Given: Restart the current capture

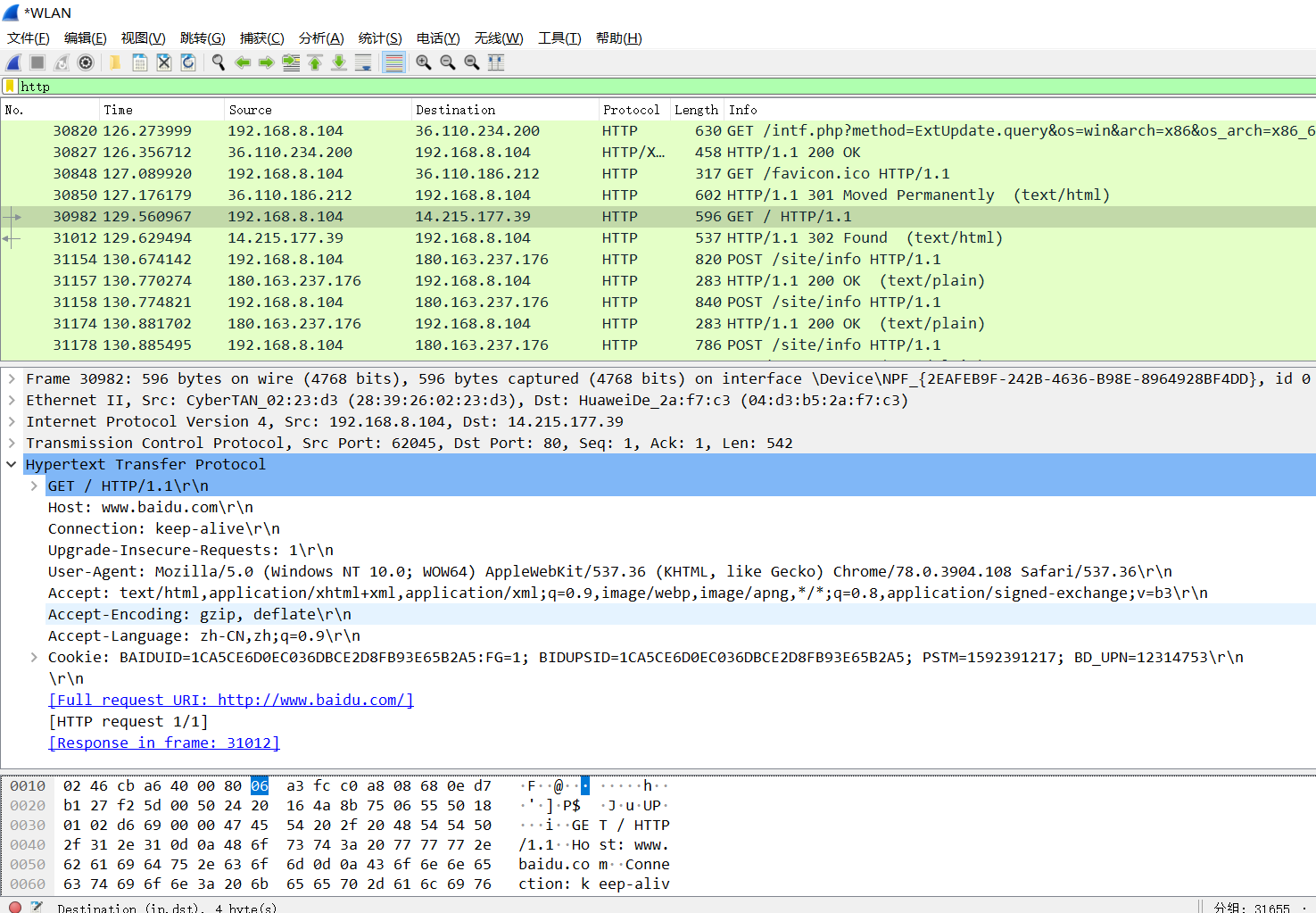Looking at the screenshot, I should tap(62, 62).
